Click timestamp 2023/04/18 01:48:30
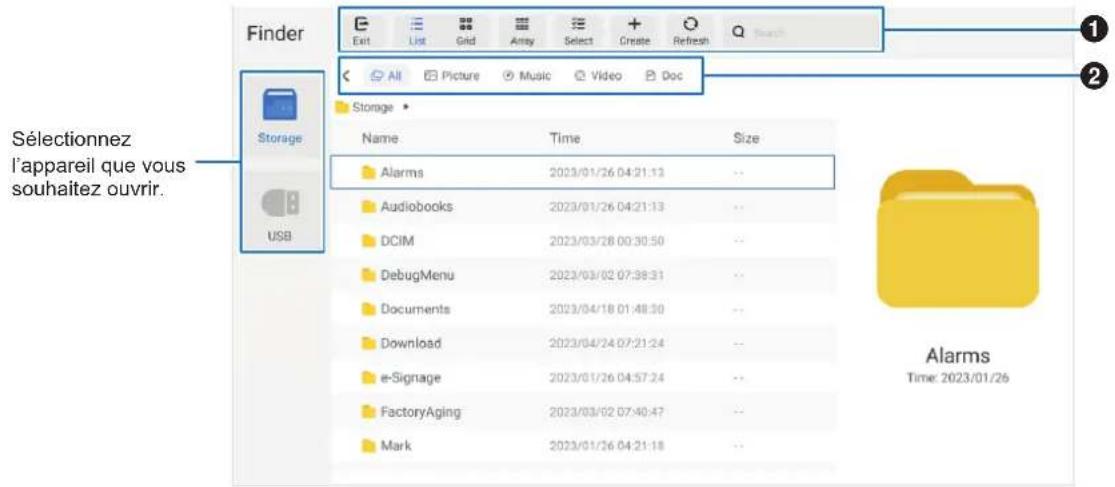 (x=607, y=309)
